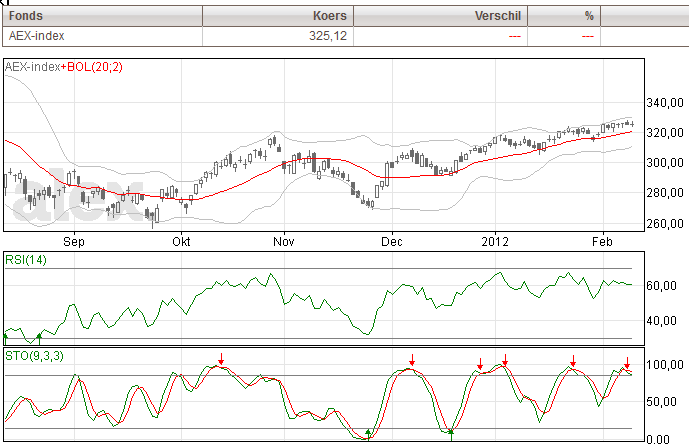The height and width of the screenshot is (447, 689).
Task: Click the red sell arrow in October
Action: (221, 359)
